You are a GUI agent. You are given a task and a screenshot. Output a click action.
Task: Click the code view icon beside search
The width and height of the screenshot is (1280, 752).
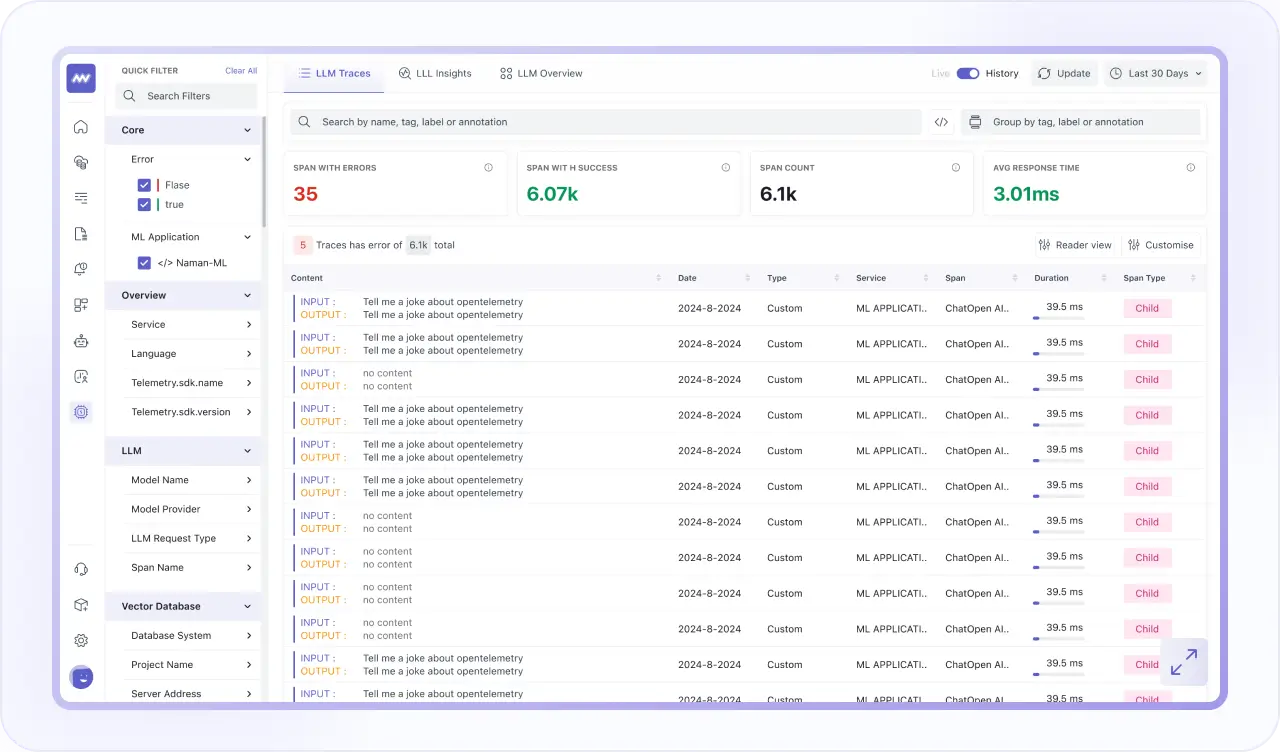[x=941, y=122]
